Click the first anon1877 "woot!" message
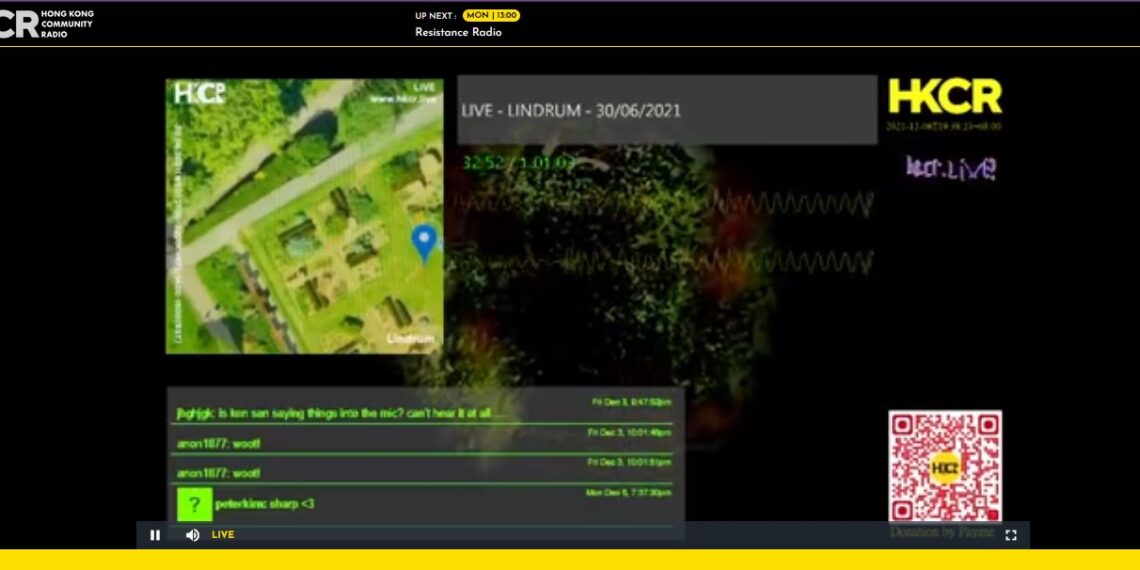Image resolution: width=1140 pixels, height=570 pixels. click(218, 443)
